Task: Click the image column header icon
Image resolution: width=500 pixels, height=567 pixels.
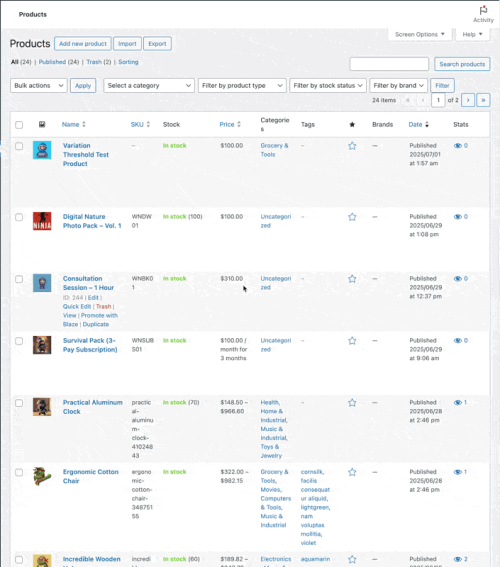Action: click(x=42, y=124)
